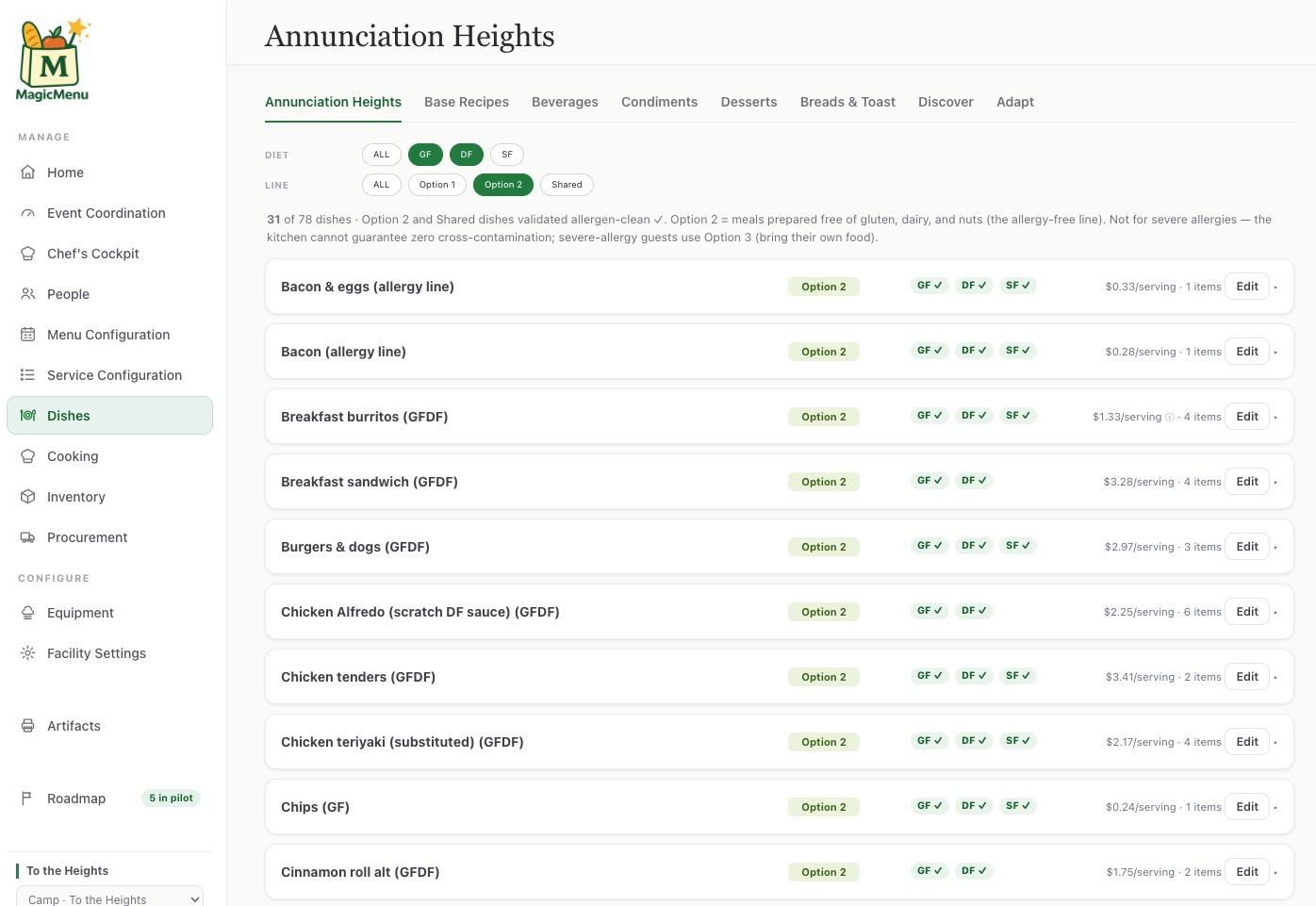Select the Option 2 line filter

click(503, 185)
